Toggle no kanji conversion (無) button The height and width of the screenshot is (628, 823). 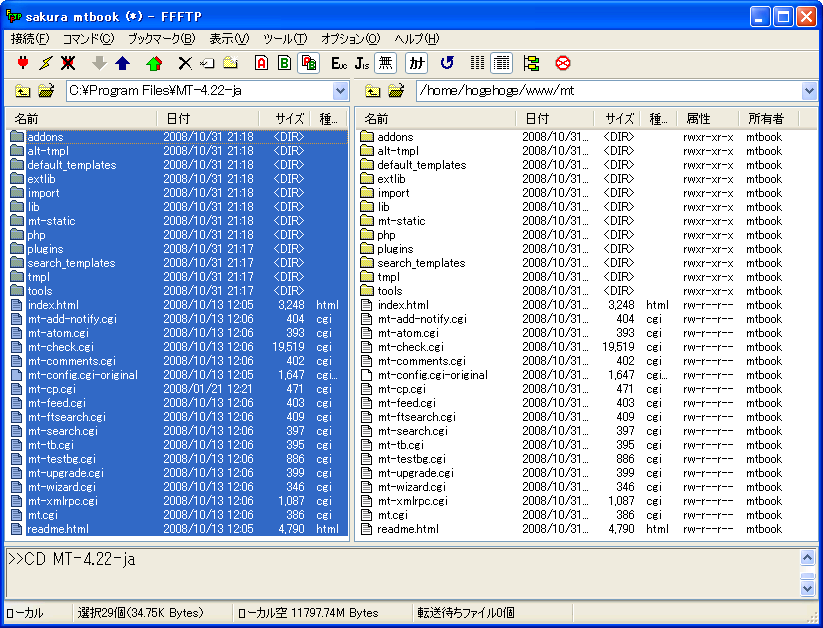pyautogui.click(x=385, y=63)
